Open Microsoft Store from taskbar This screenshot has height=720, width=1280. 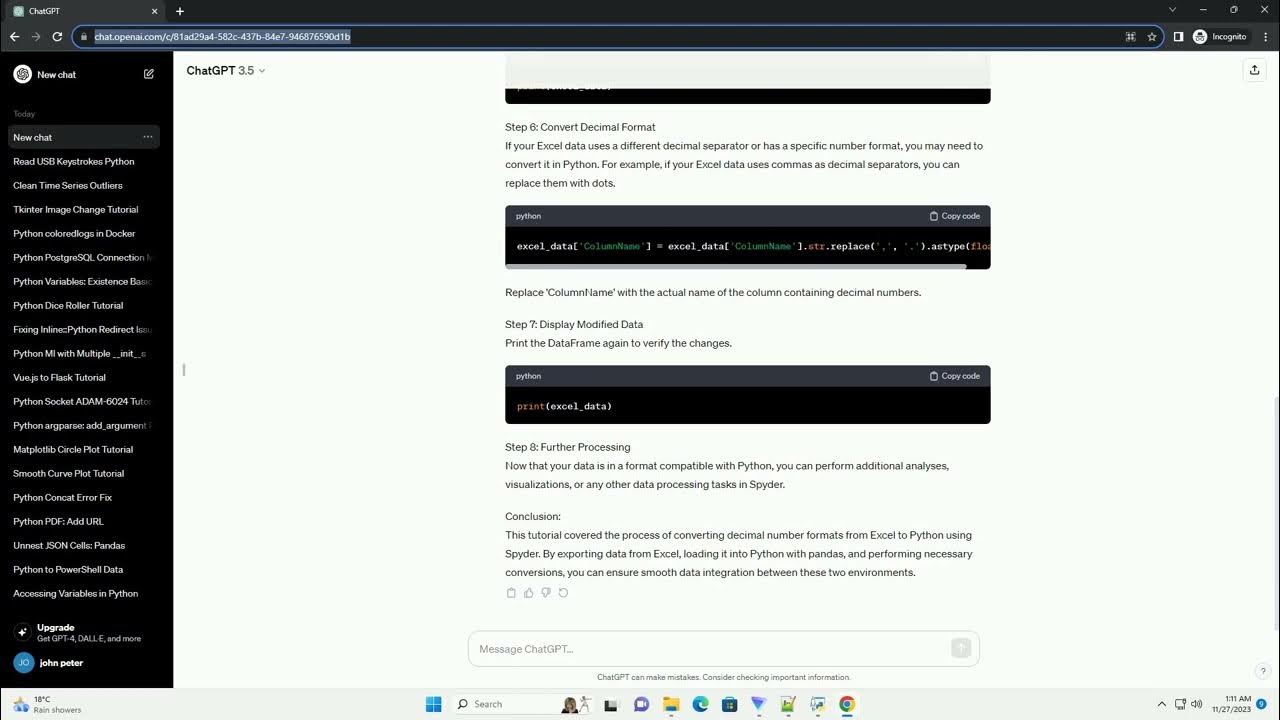coord(729,704)
